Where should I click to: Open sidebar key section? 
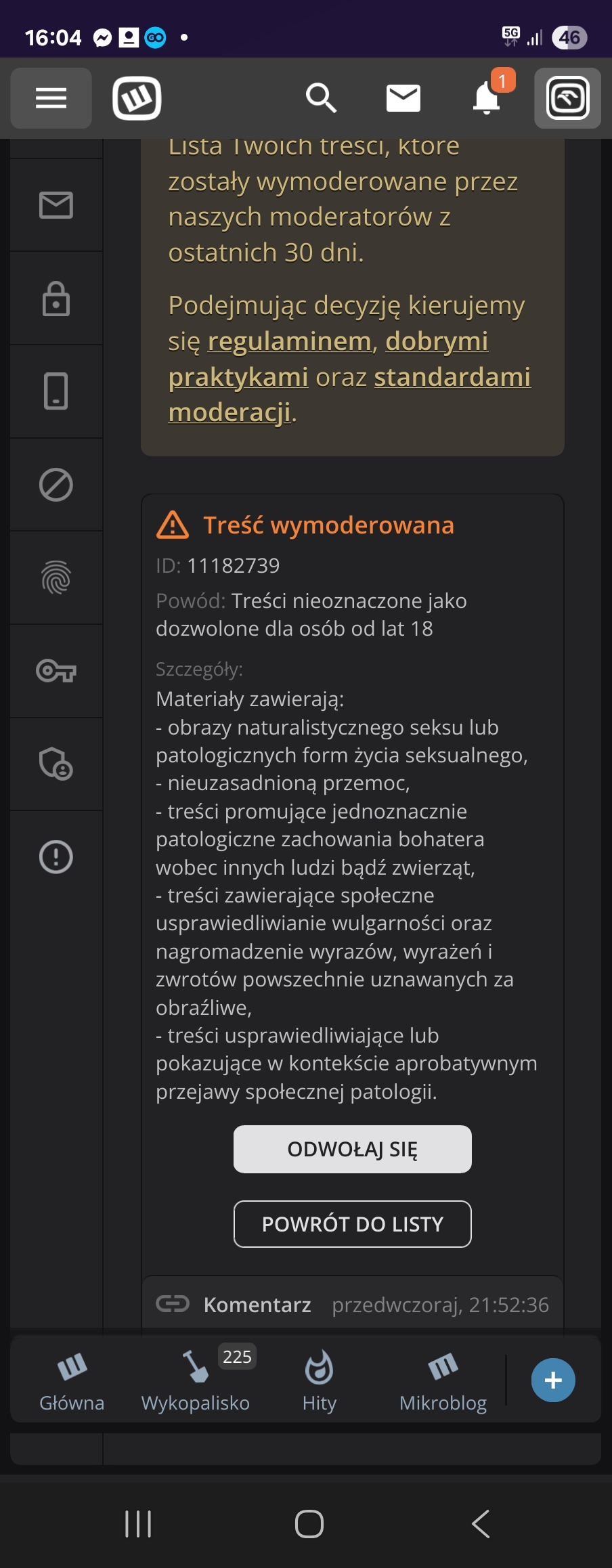(56, 671)
